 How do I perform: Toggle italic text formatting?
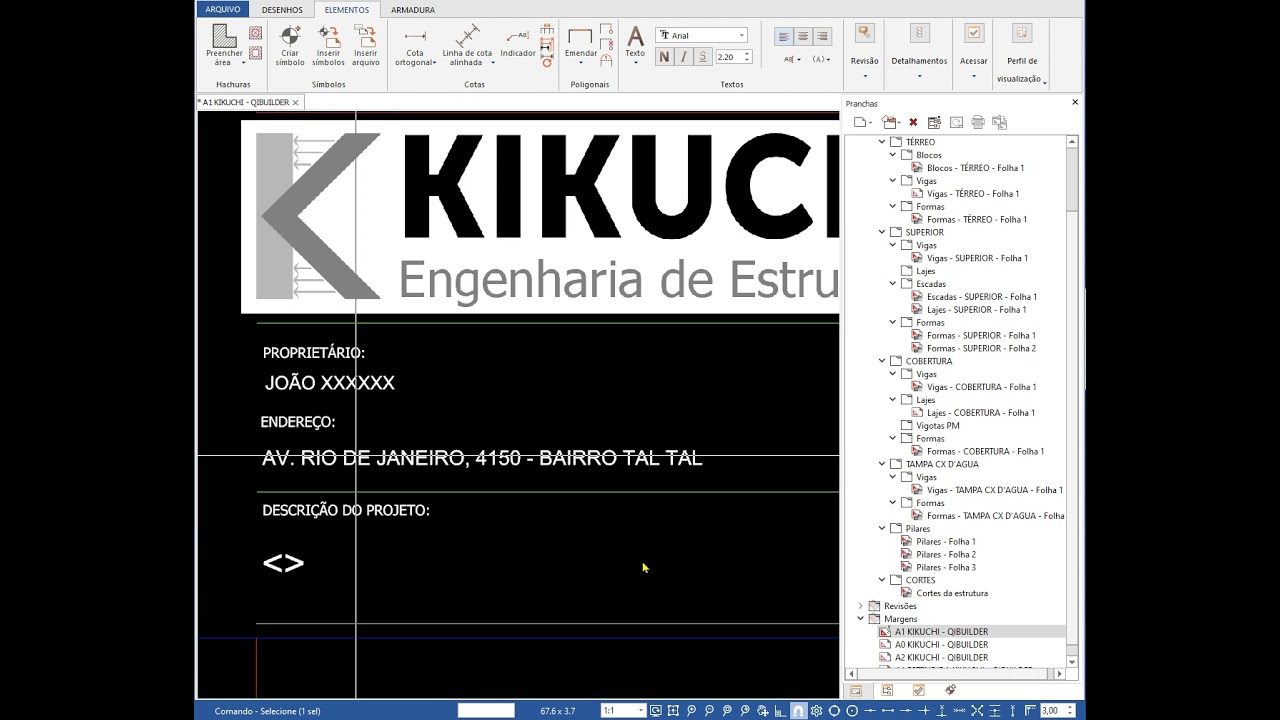683,57
